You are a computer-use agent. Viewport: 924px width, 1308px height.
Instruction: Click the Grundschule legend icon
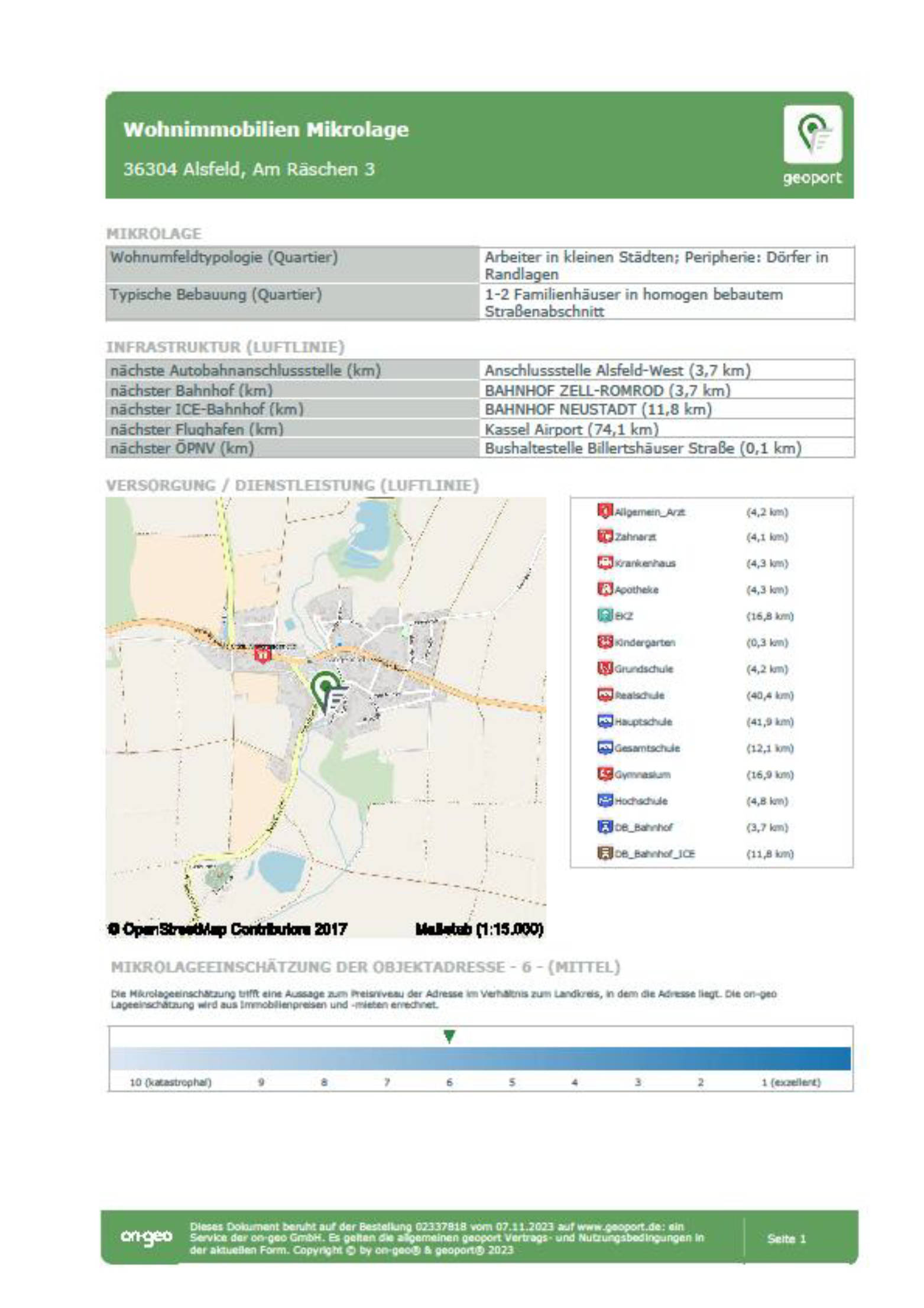[x=604, y=668]
